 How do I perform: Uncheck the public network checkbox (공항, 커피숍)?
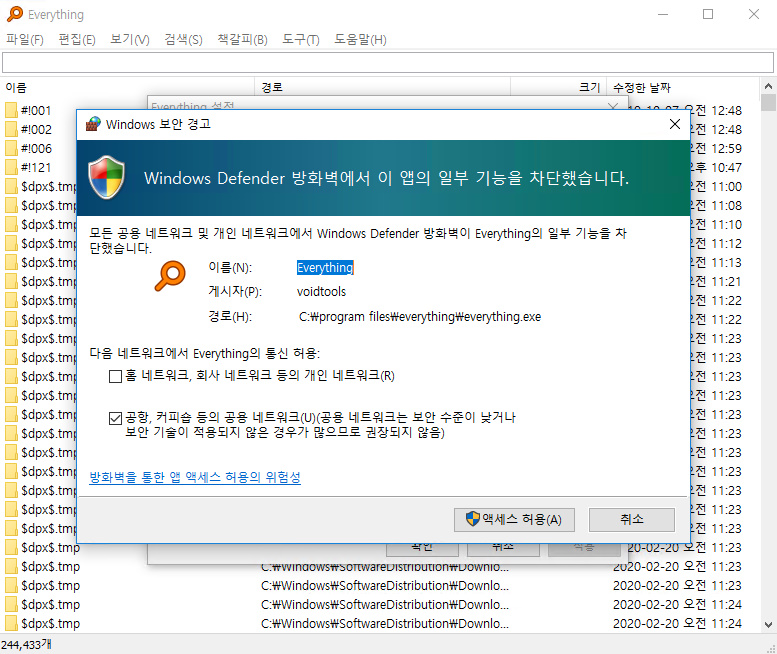(x=115, y=419)
